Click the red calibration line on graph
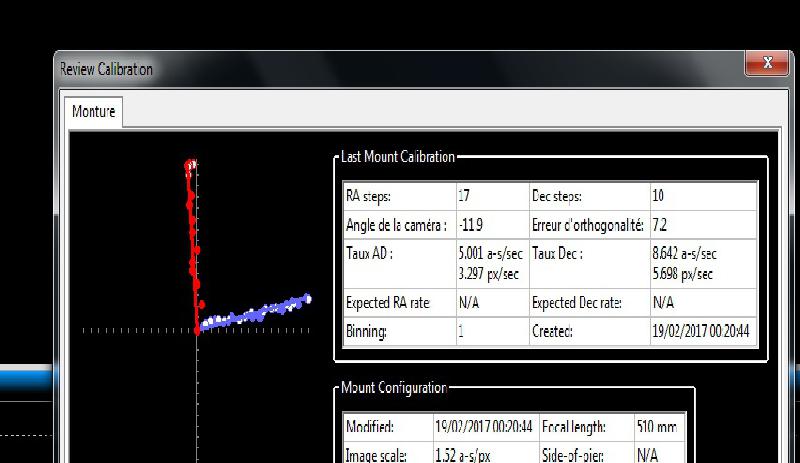Screen dimensions: 800x463 (193, 250)
